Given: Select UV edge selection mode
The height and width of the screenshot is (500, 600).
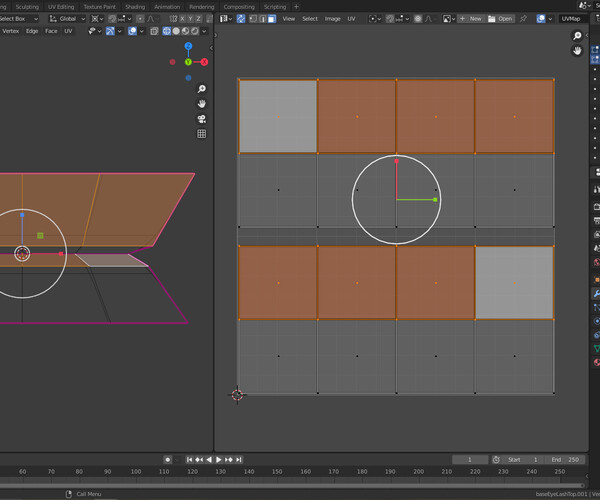Looking at the screenshot, I should click(x=262, y=19).
